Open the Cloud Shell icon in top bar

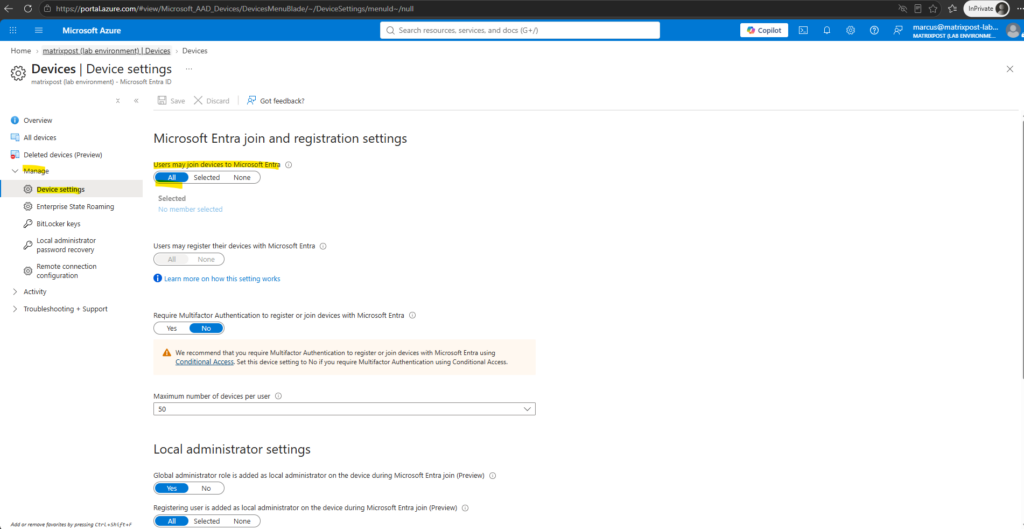(x=804, y=30)
